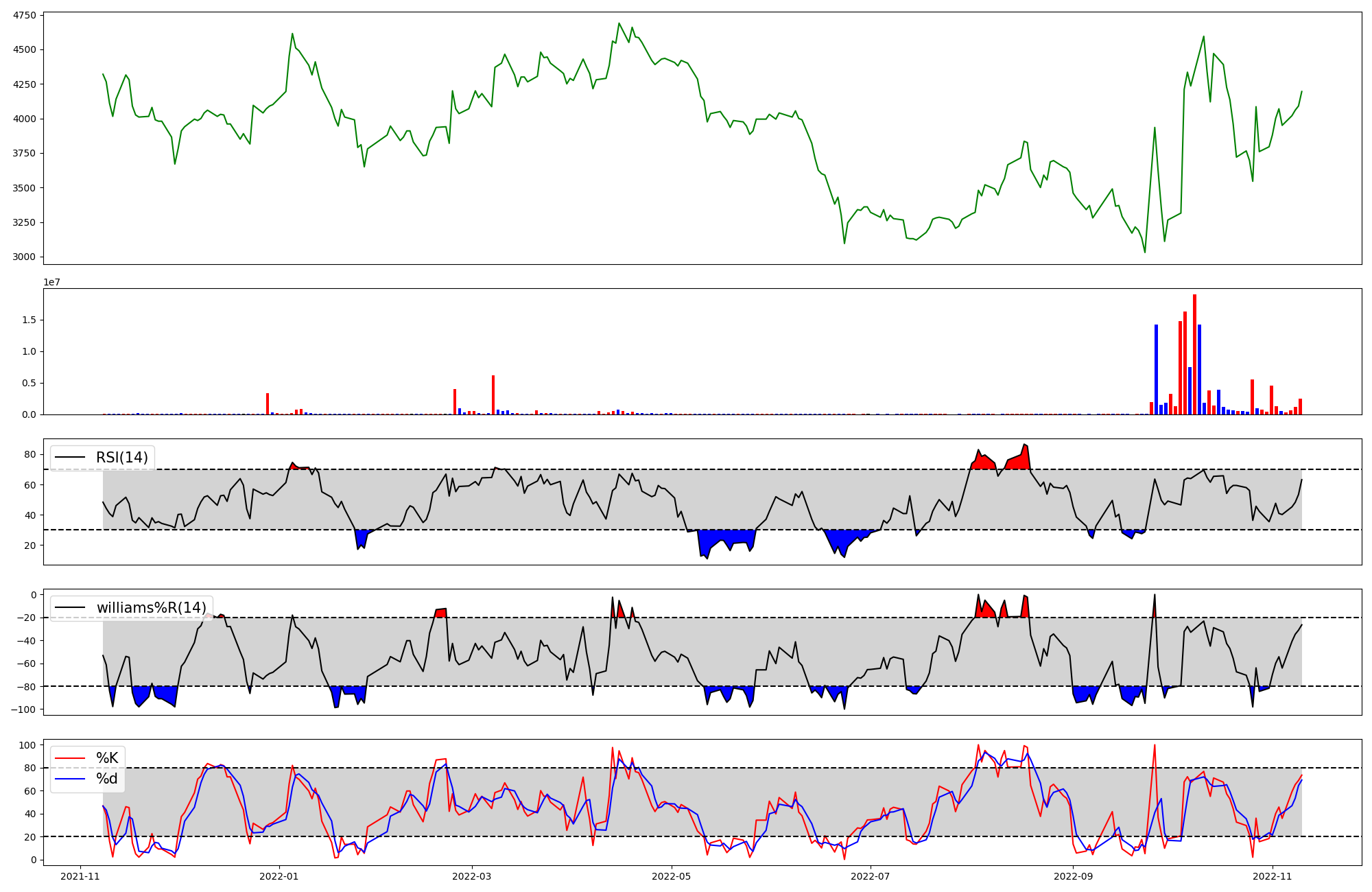Click the 3000 price axis tick label

[25, 257]
